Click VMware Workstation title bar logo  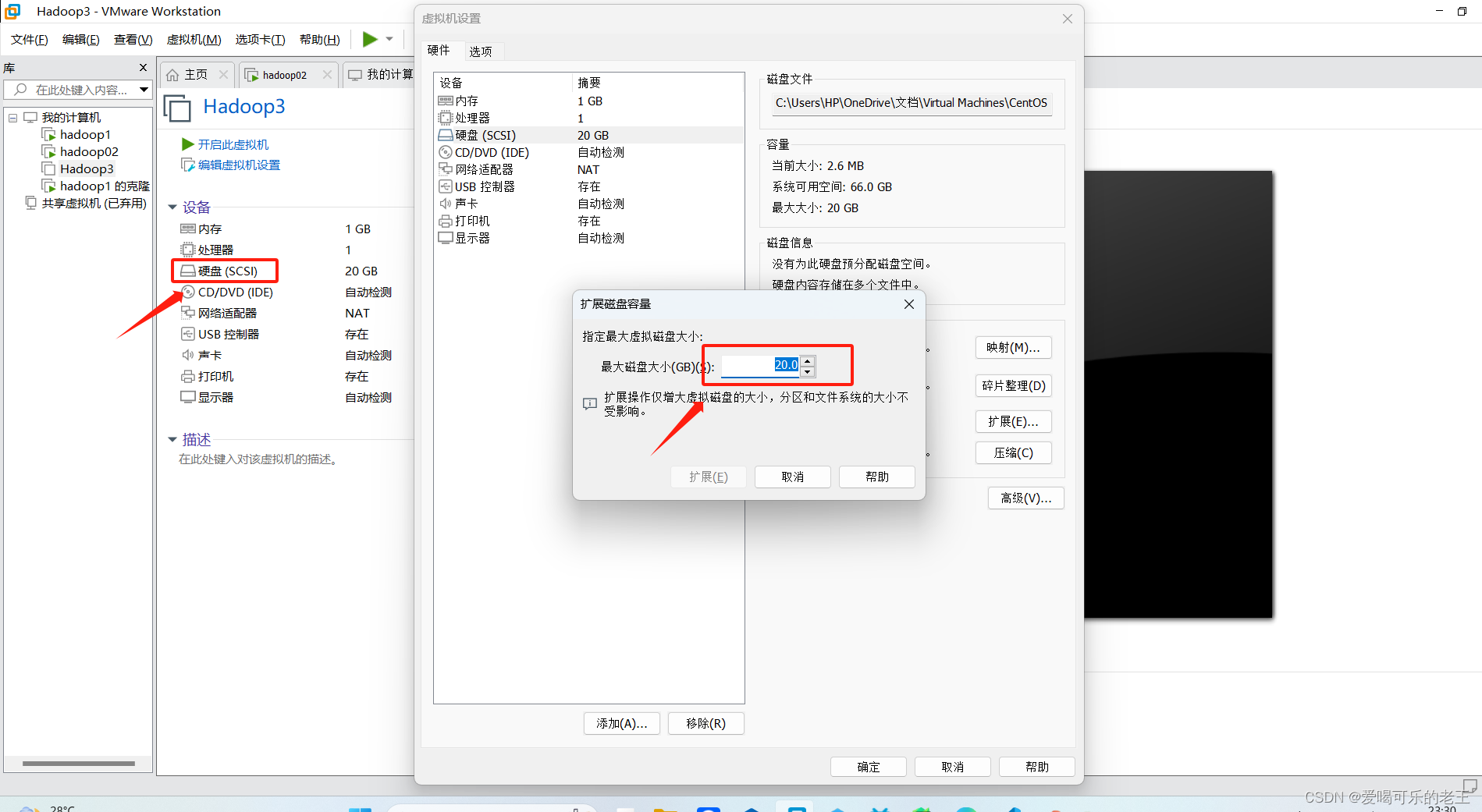[12, 11]
